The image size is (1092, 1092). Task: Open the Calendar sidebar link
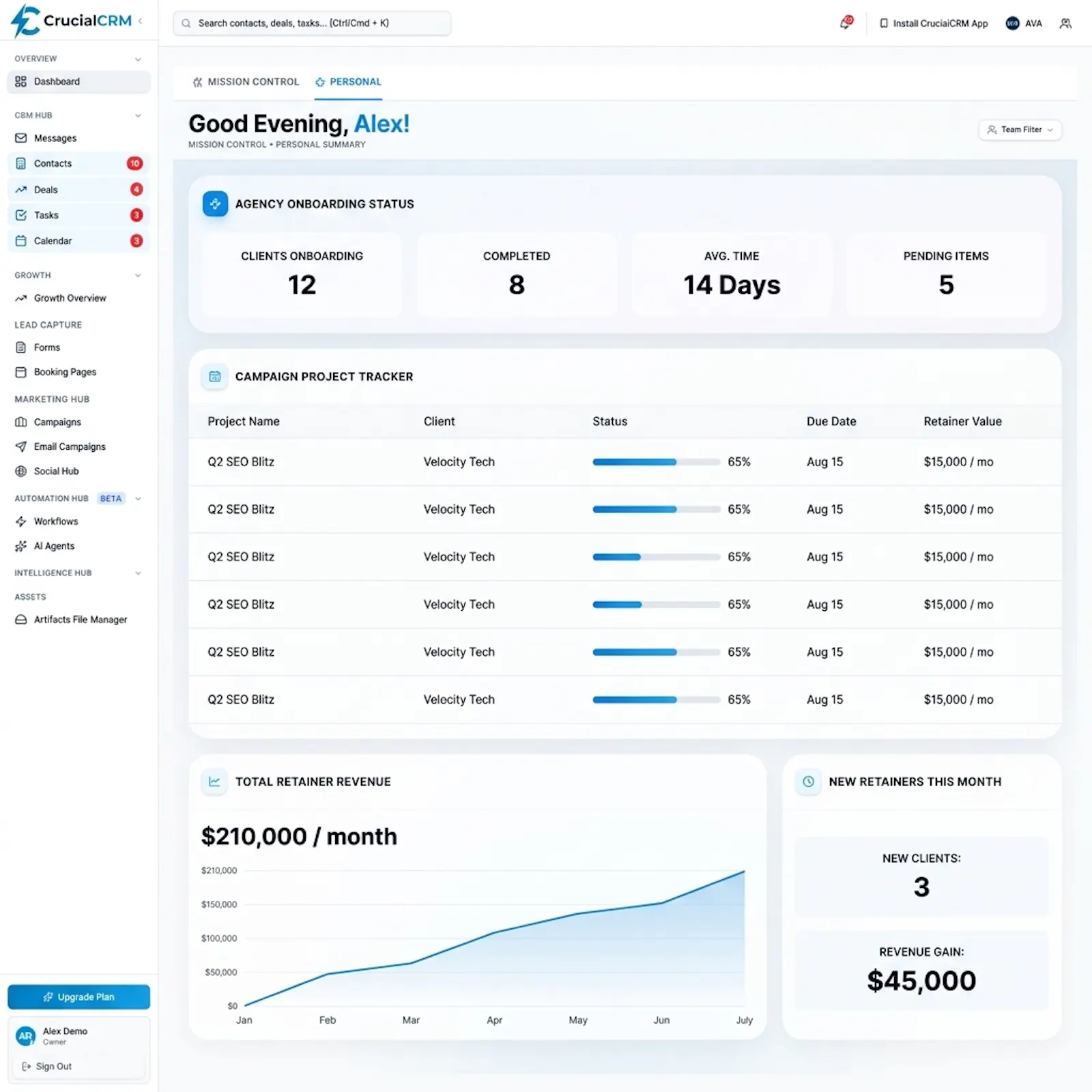[x=78, y=241]
